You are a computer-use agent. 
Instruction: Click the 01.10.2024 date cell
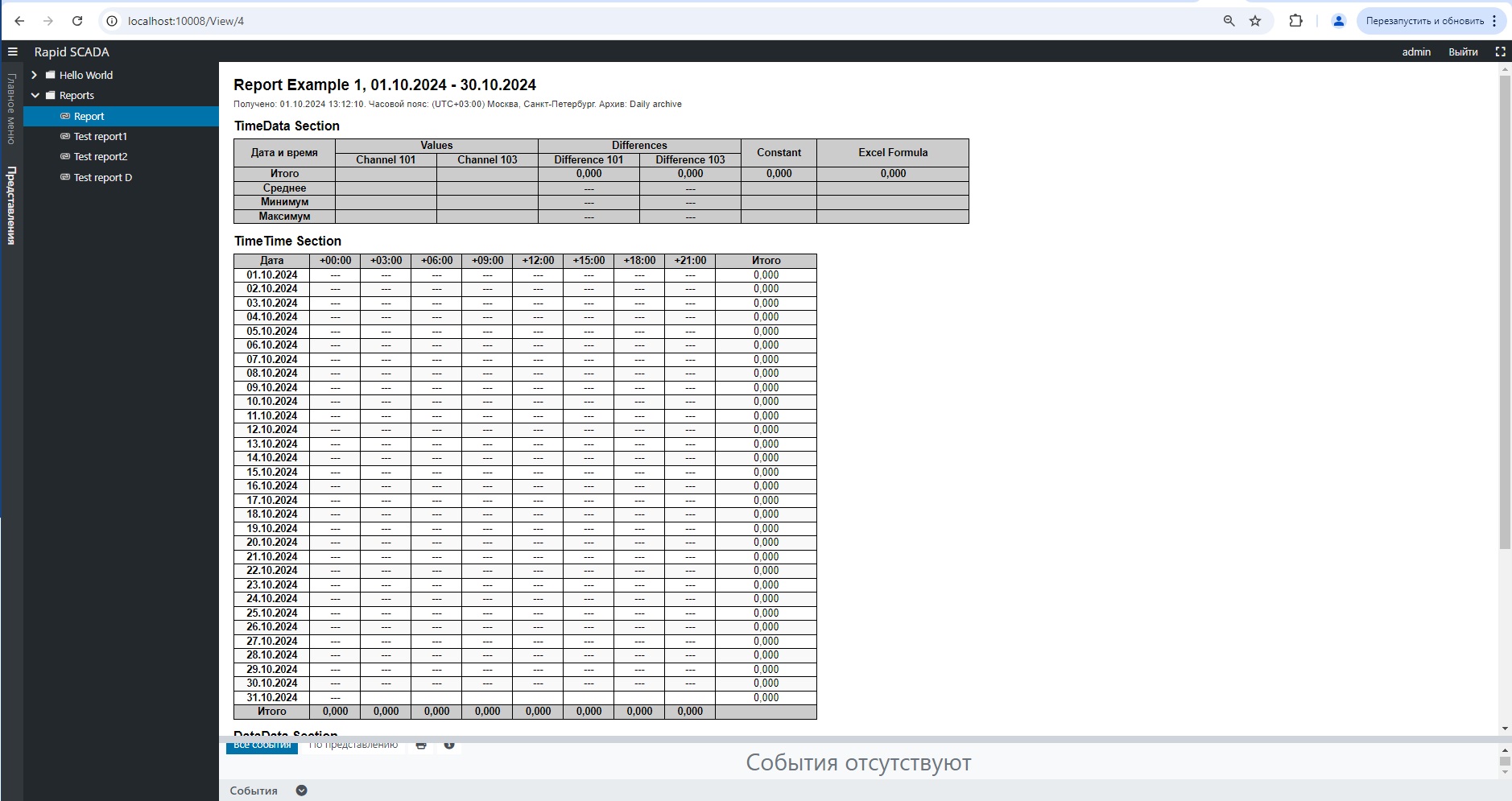tap(271, 275)
